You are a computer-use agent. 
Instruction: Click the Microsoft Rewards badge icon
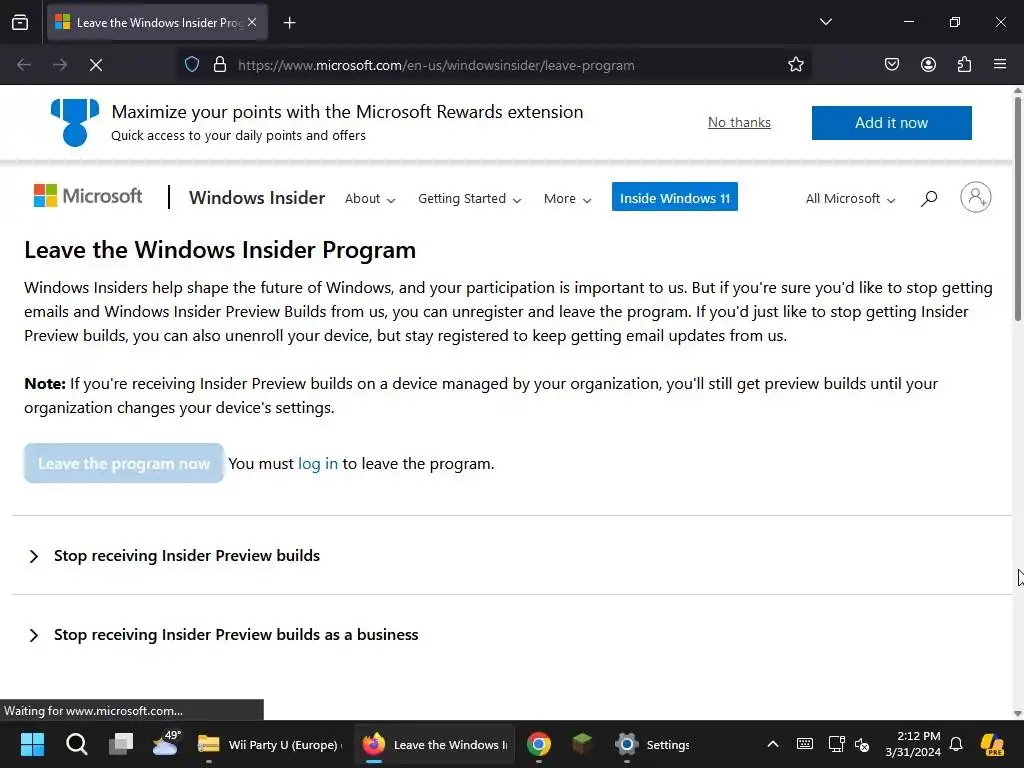(x=75, y=122)
